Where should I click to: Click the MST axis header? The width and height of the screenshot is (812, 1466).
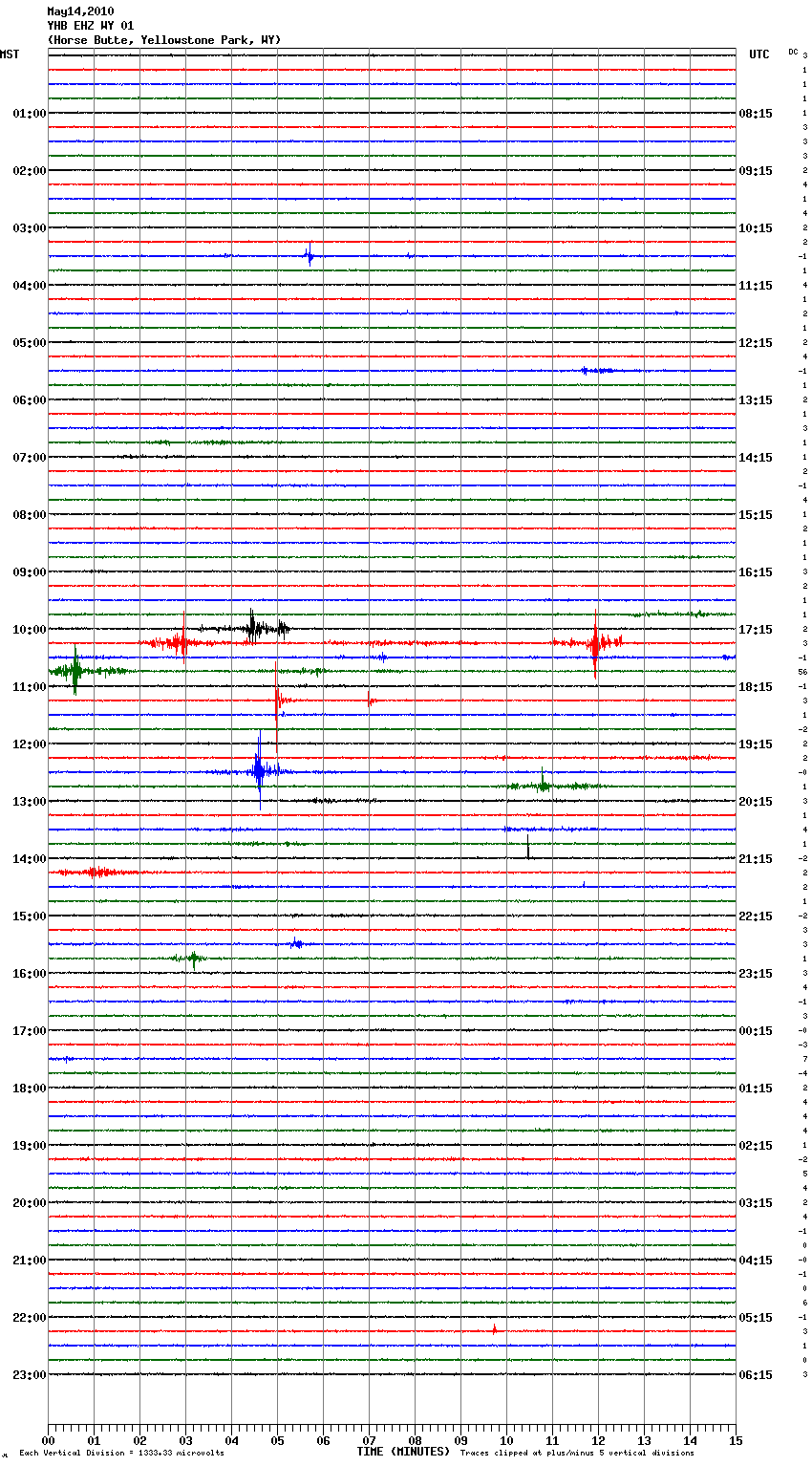(x=10, y=54)
